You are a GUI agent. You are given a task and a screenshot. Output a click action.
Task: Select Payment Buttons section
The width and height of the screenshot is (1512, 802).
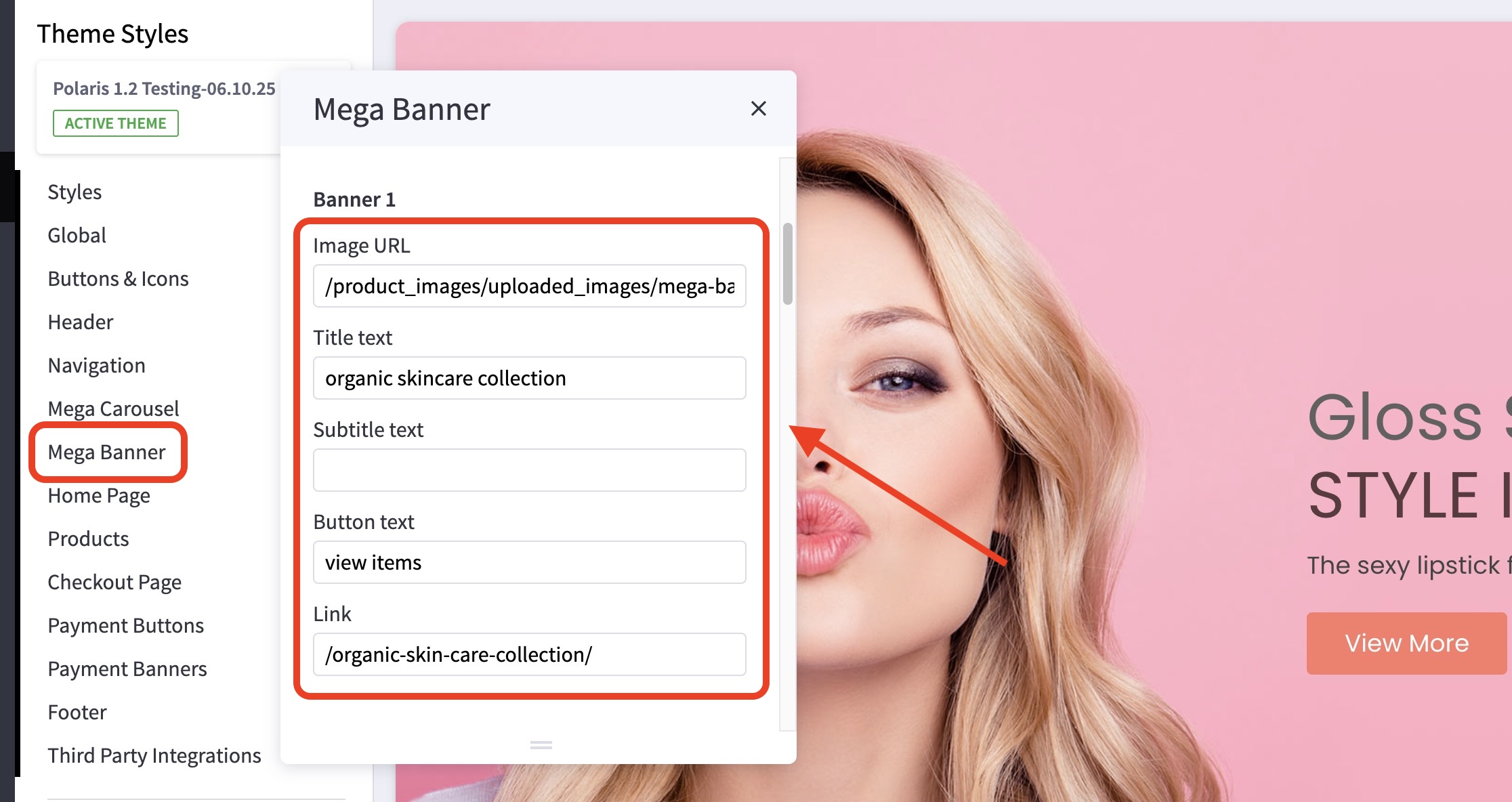(125, 626)
